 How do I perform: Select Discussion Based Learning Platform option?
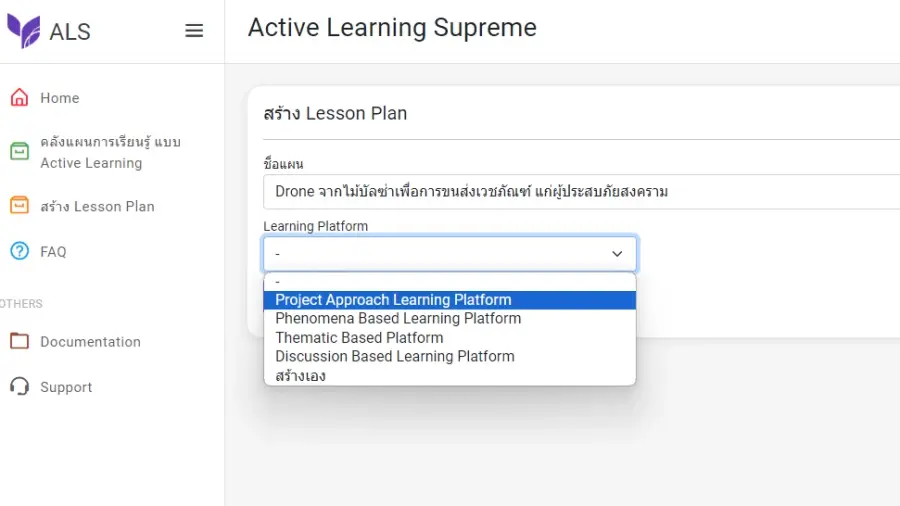click(x=449, y=356)
